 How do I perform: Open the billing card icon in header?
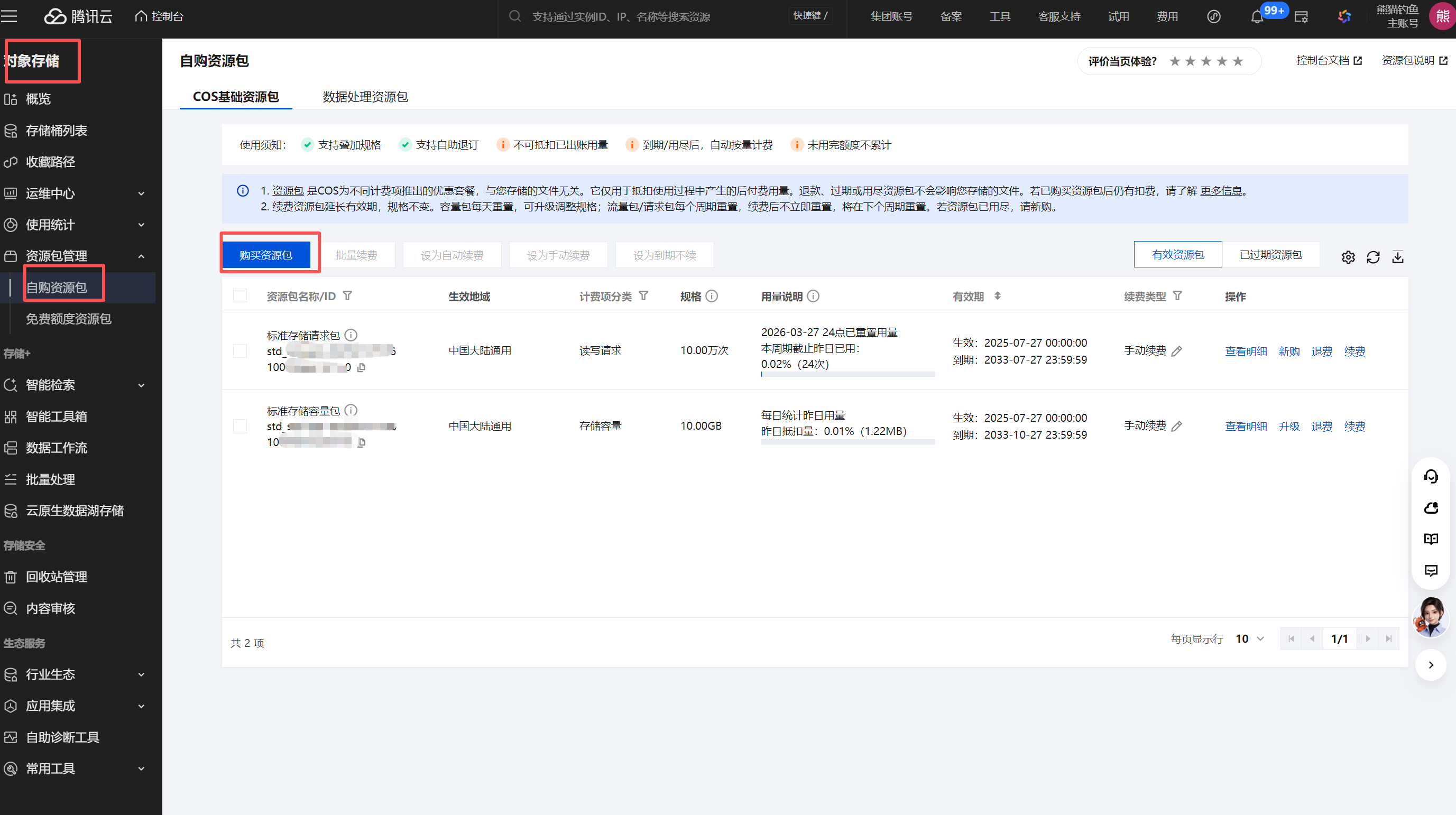click(1301, 17)
